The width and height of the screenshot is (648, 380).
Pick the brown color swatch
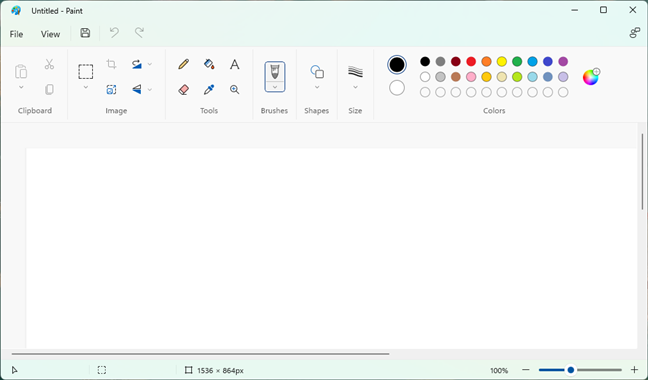click(x=456, y=77)
